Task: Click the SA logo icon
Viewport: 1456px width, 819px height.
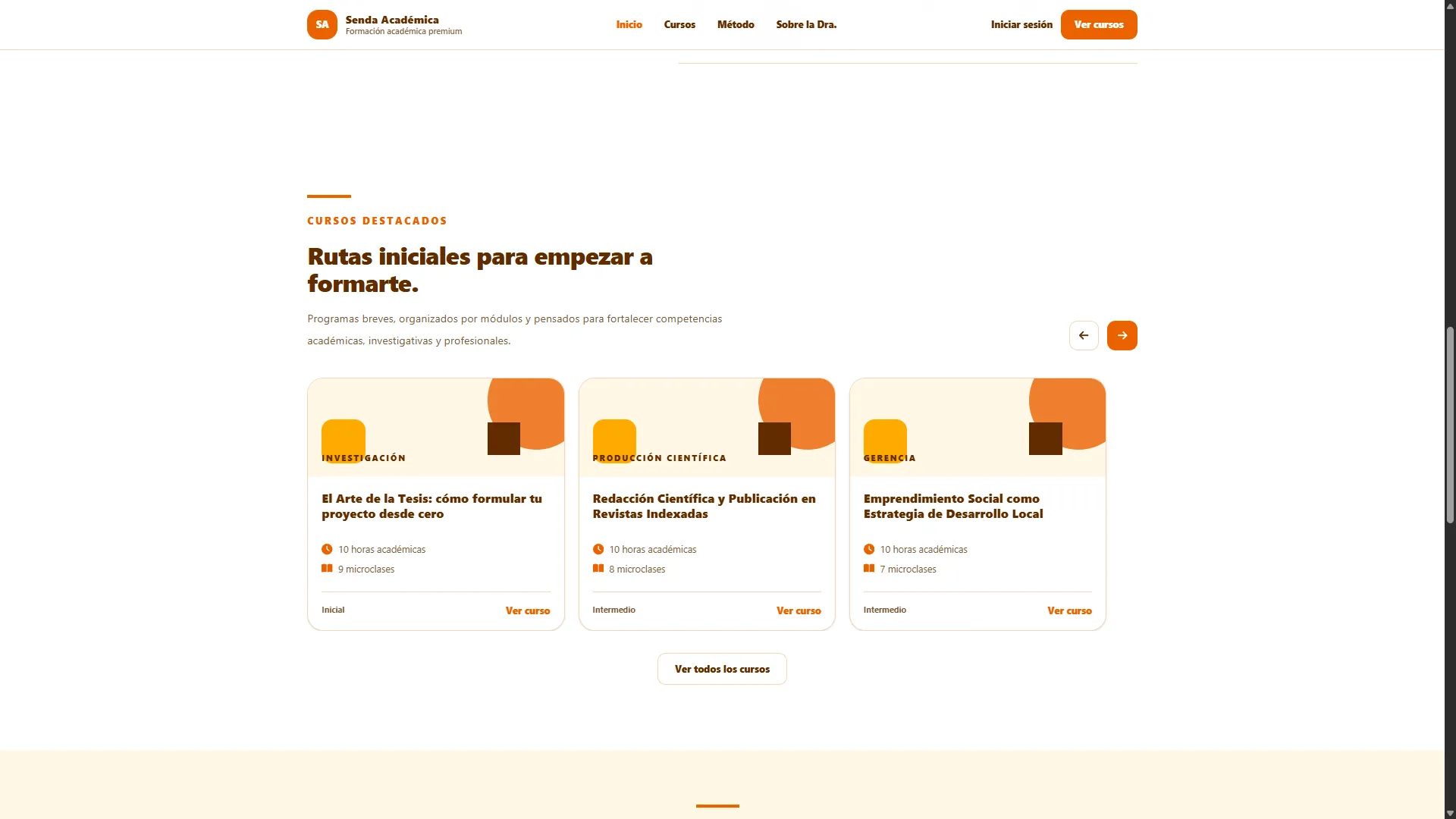Action: [x=322, y=24]
